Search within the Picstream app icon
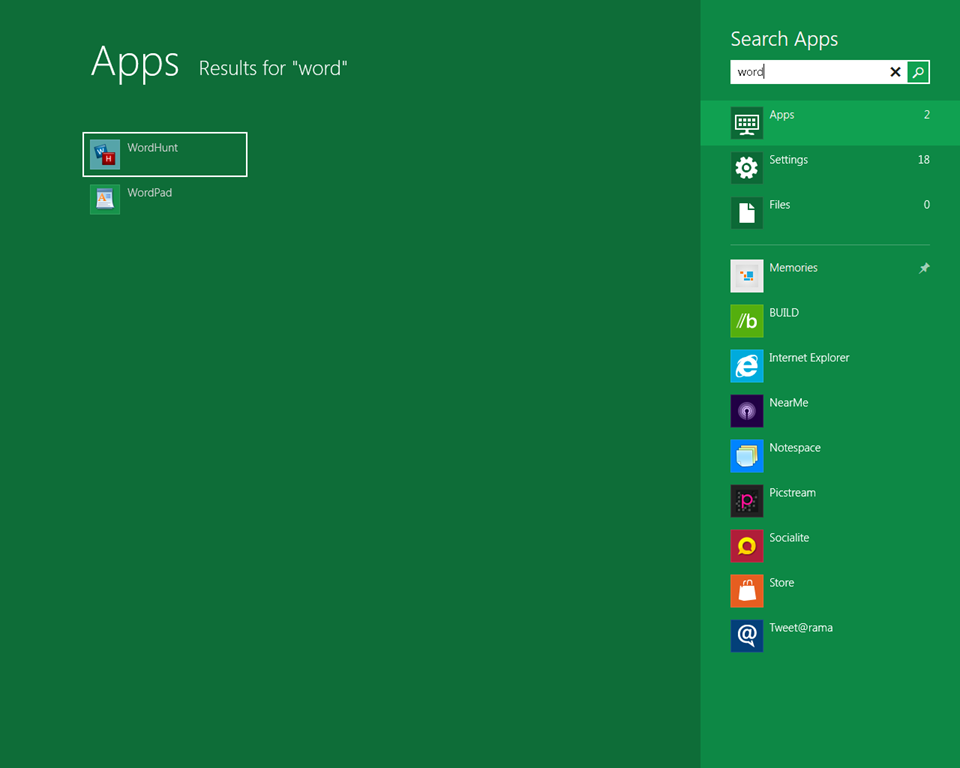Screen dimensions: 960x768 [x=747, y=501]
